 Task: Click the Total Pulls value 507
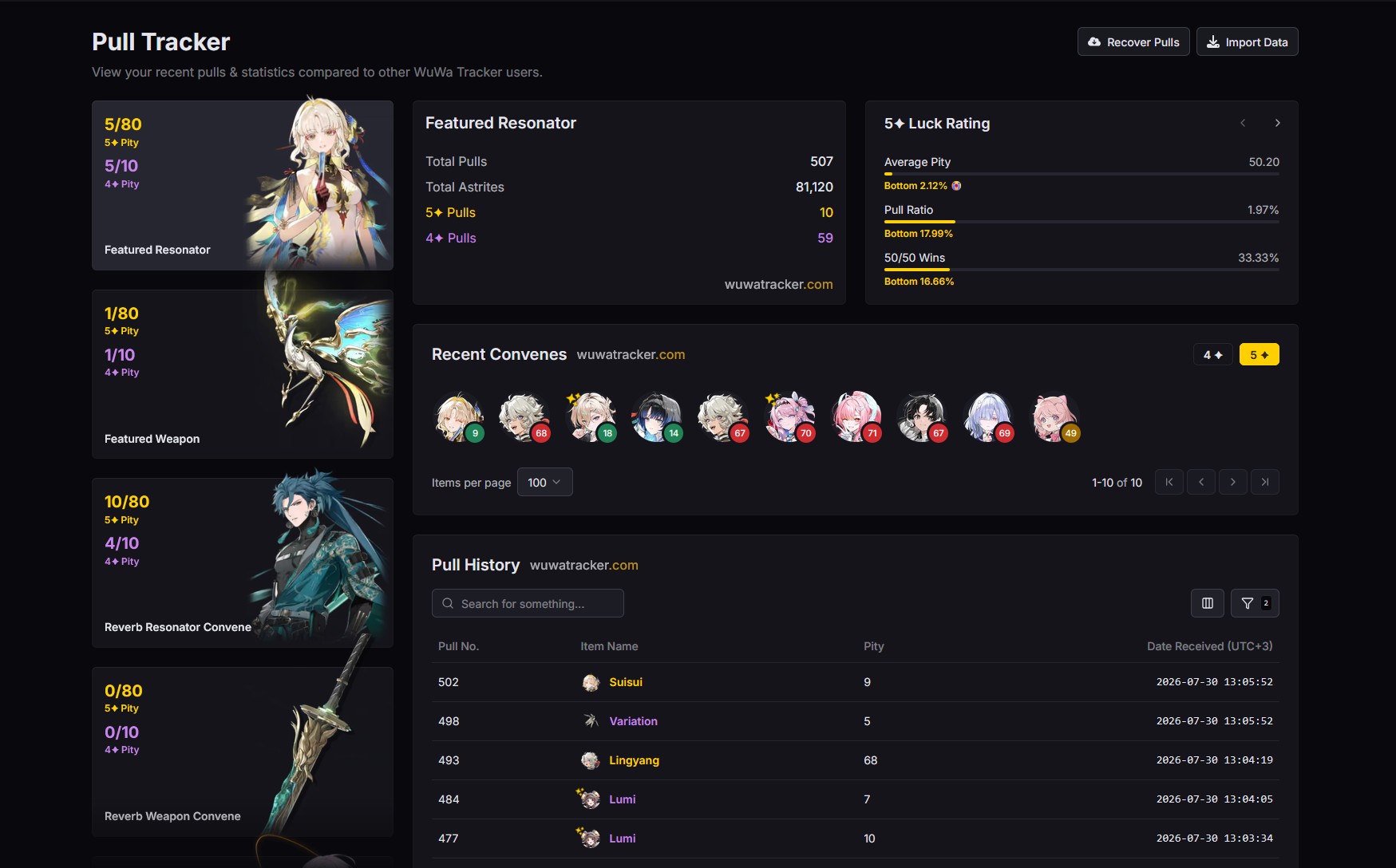(x=821, y=161)
